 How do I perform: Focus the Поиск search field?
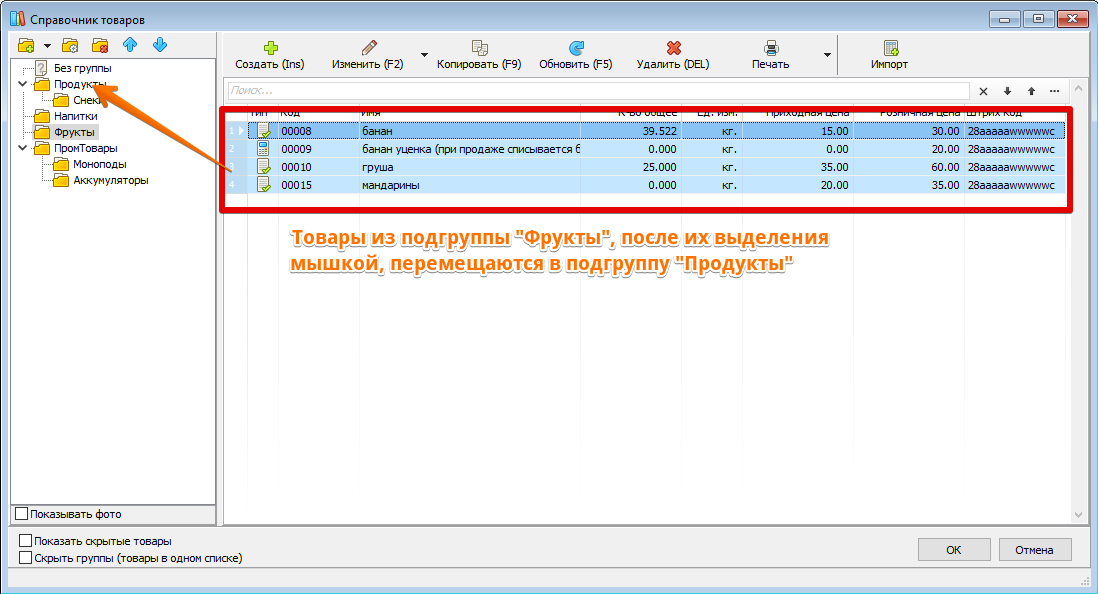click(x=598, y=90)
